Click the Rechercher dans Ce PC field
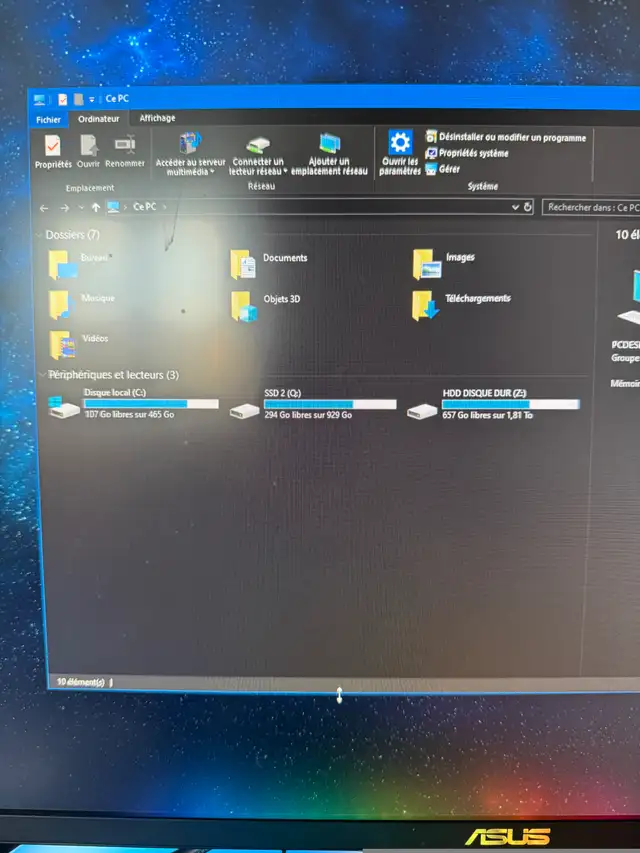640x853 pixels. pos(592,207)
